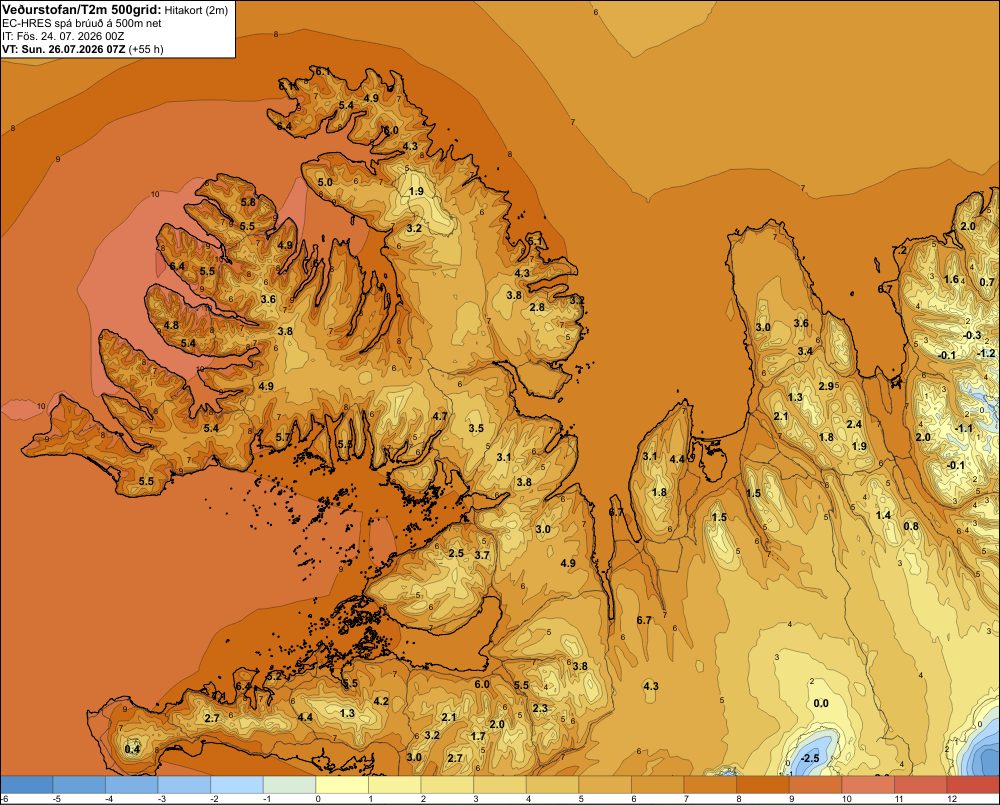This screenshot has height=805, width=1000.
Task: Click the '0.4' temperature value
Action: pos(132,749)
